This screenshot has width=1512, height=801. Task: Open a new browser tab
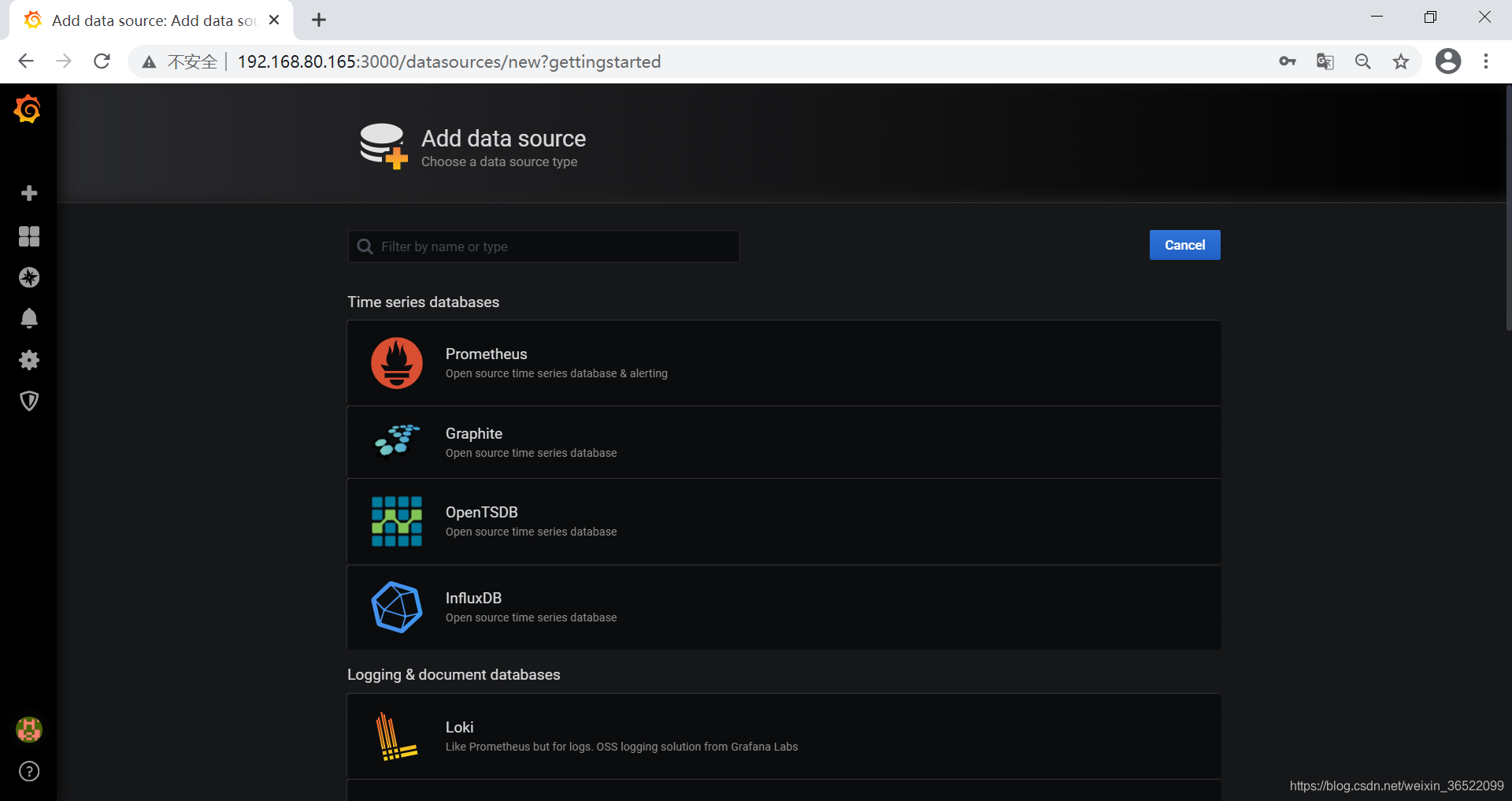319,20
